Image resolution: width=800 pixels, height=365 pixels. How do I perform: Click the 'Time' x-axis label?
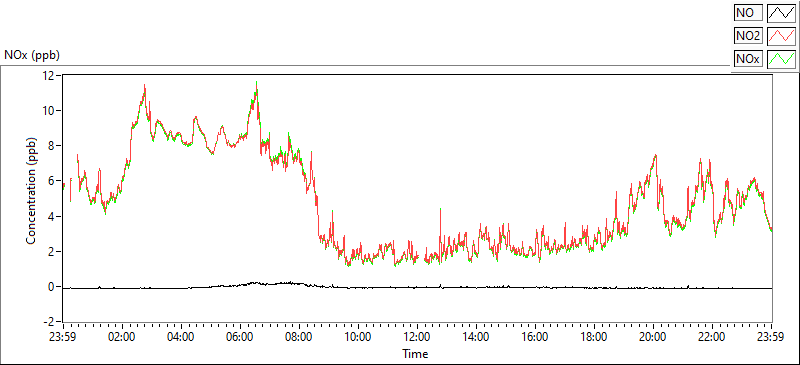coord(415,353)
